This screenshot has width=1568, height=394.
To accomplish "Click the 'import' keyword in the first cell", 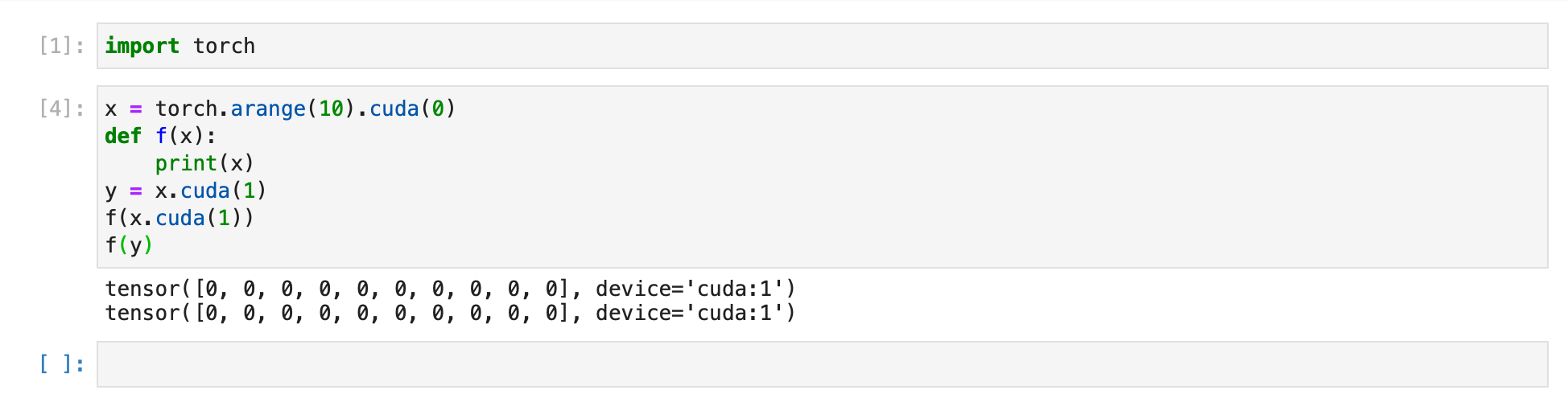I will [142, 46].
